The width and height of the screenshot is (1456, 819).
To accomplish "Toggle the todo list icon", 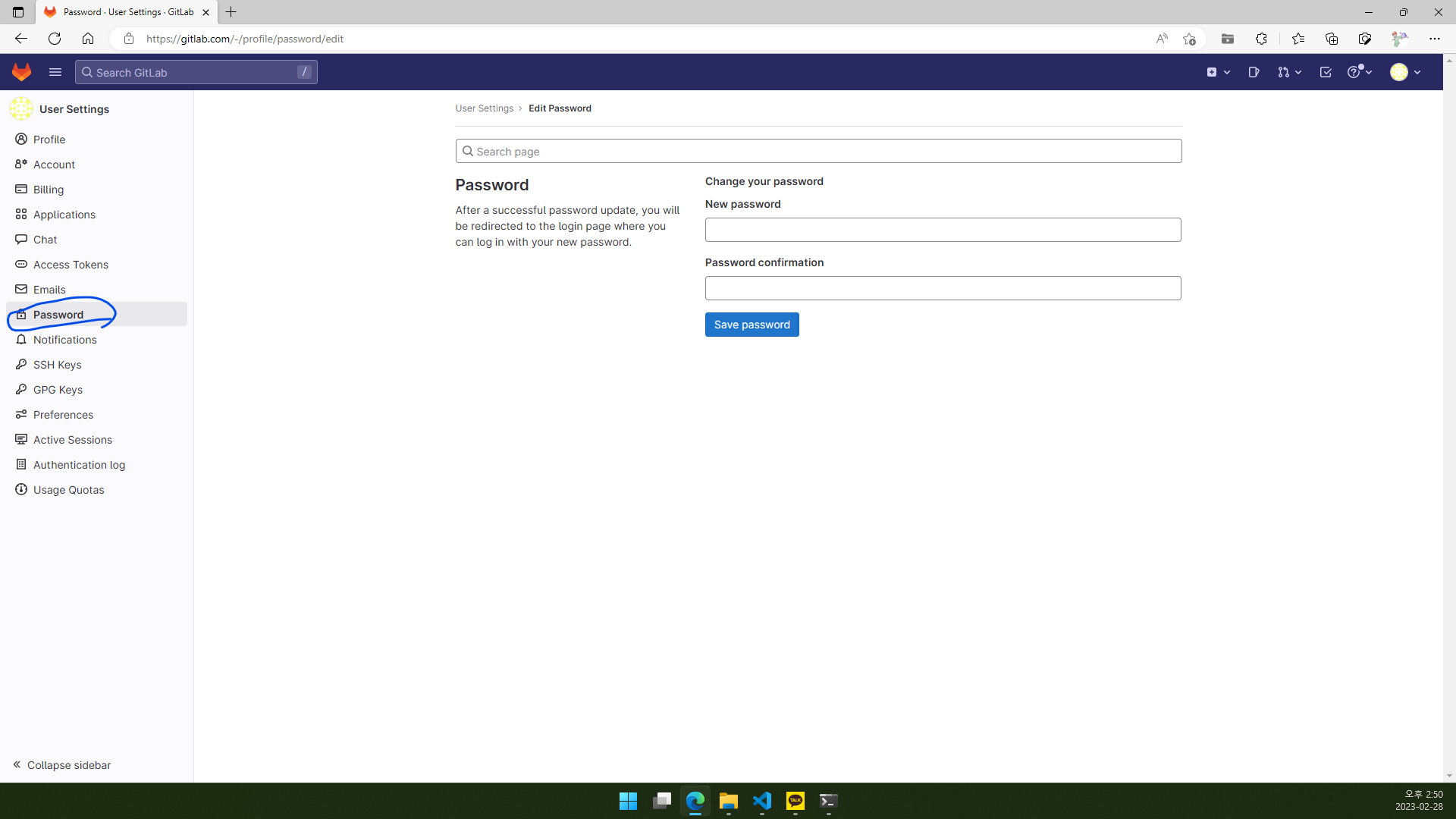I will [1324, 72].
